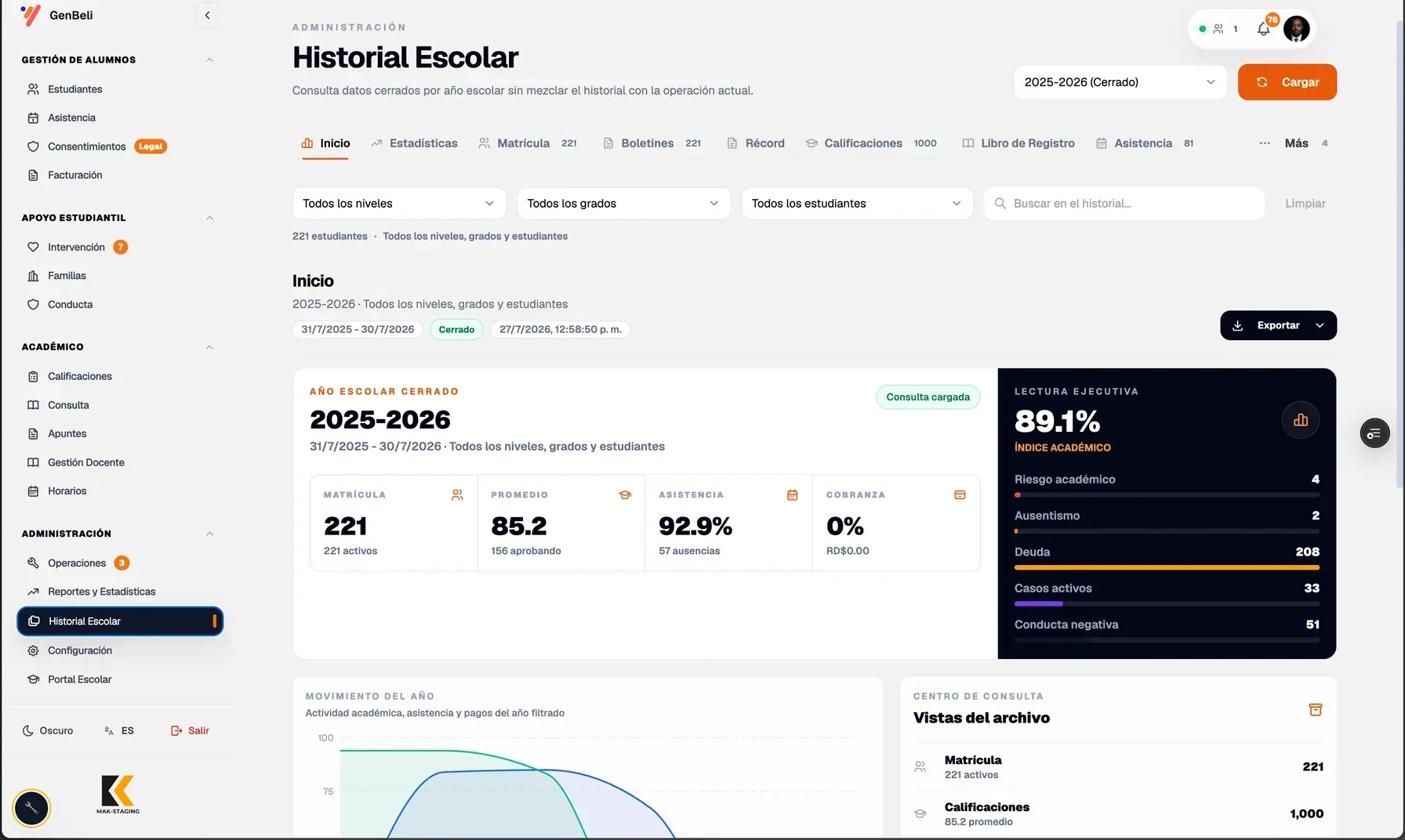The height and width of the screenshot is (840, 1405).
Task: Collapse the Académico section
Action: pyautogui.click(x=209, y=347)
